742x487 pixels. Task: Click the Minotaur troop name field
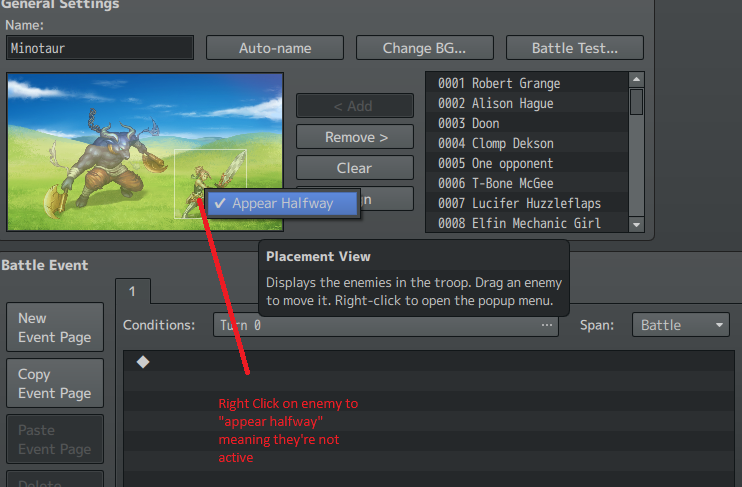click(100, 48)
